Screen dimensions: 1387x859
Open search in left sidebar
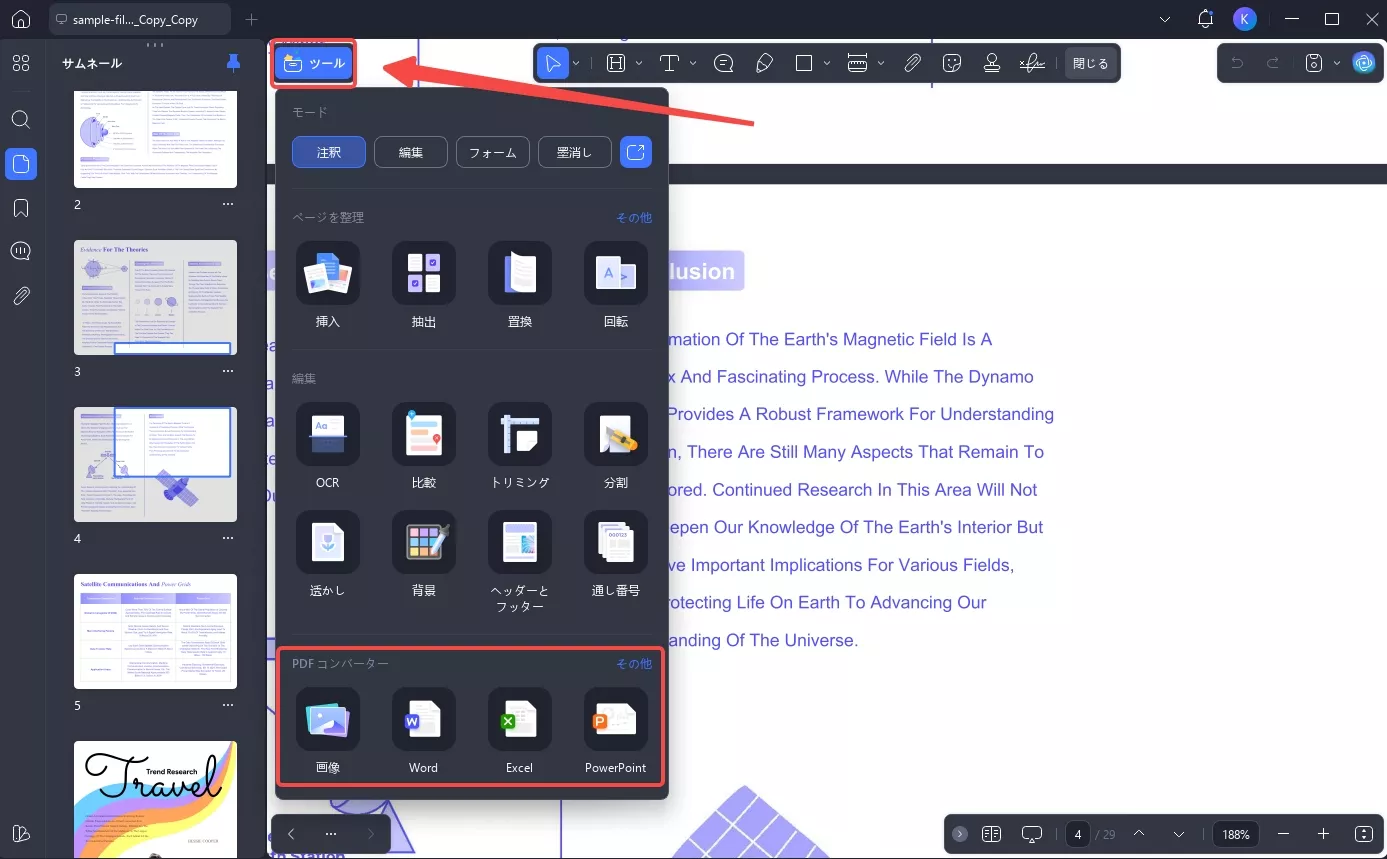tap(21, 119)
